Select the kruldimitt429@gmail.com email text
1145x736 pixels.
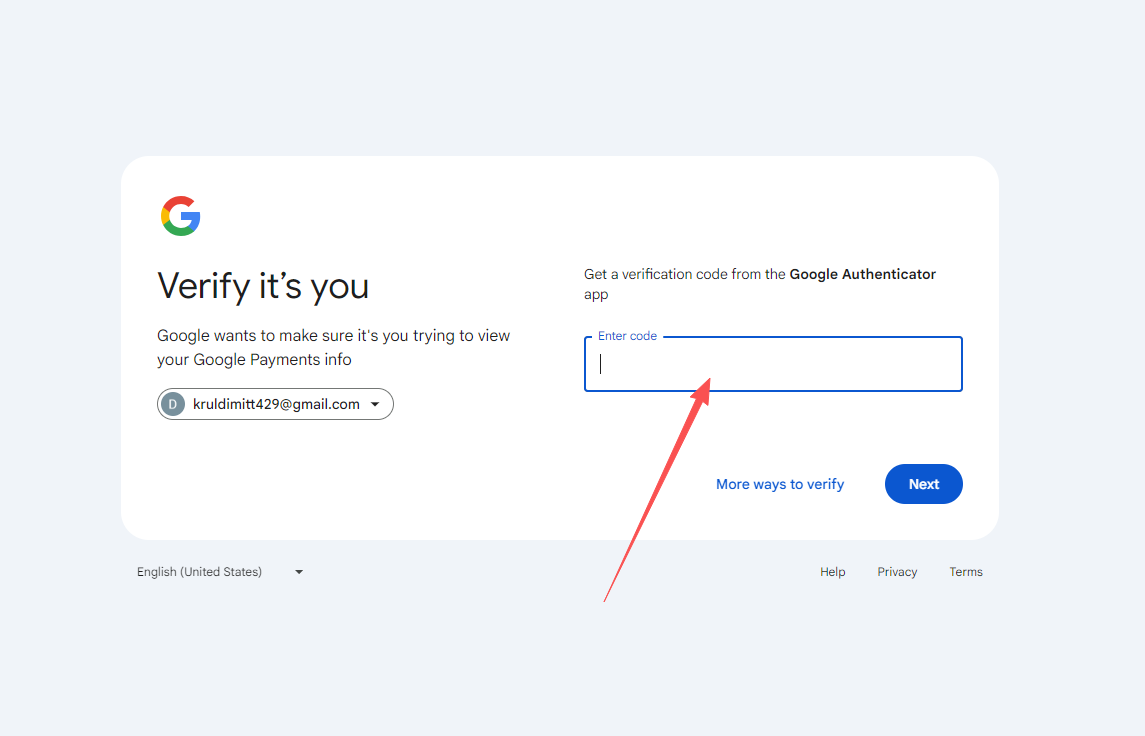(x=276, y=404)
